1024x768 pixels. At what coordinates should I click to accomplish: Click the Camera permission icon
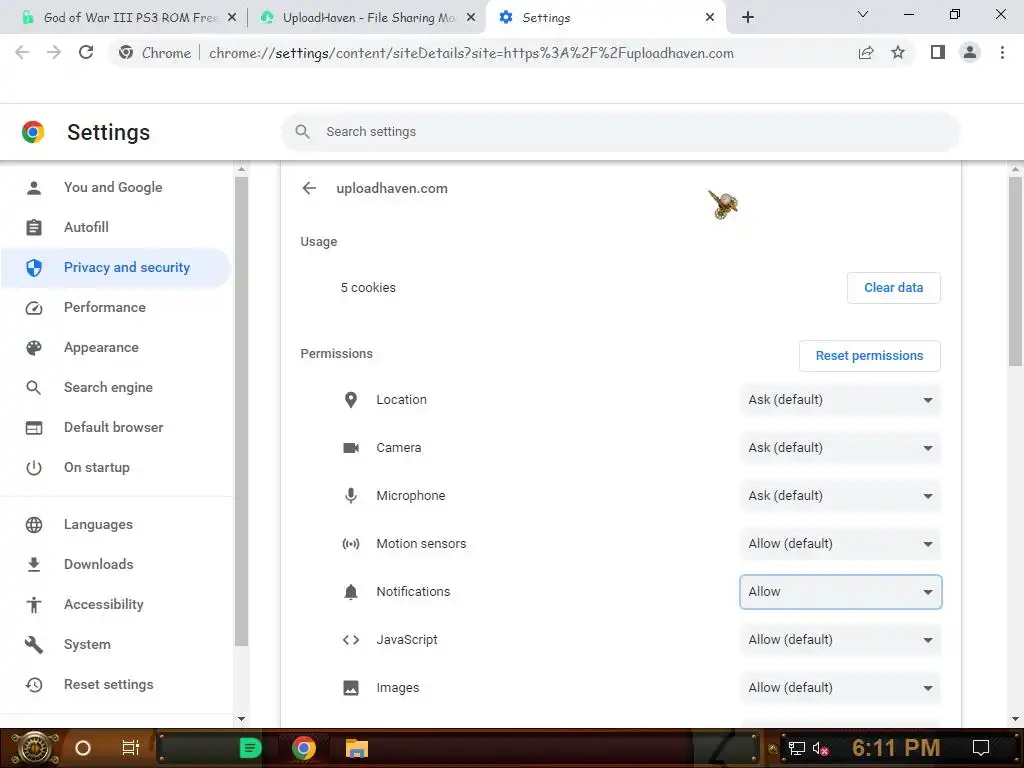[x=351, y=448]
